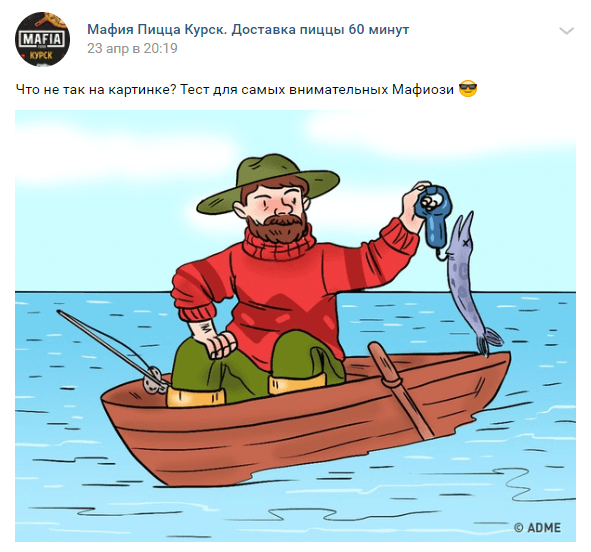Click the sunglasses emoji in post text
The width and height of the screenshot is (591, 552).
coord(468,89)
